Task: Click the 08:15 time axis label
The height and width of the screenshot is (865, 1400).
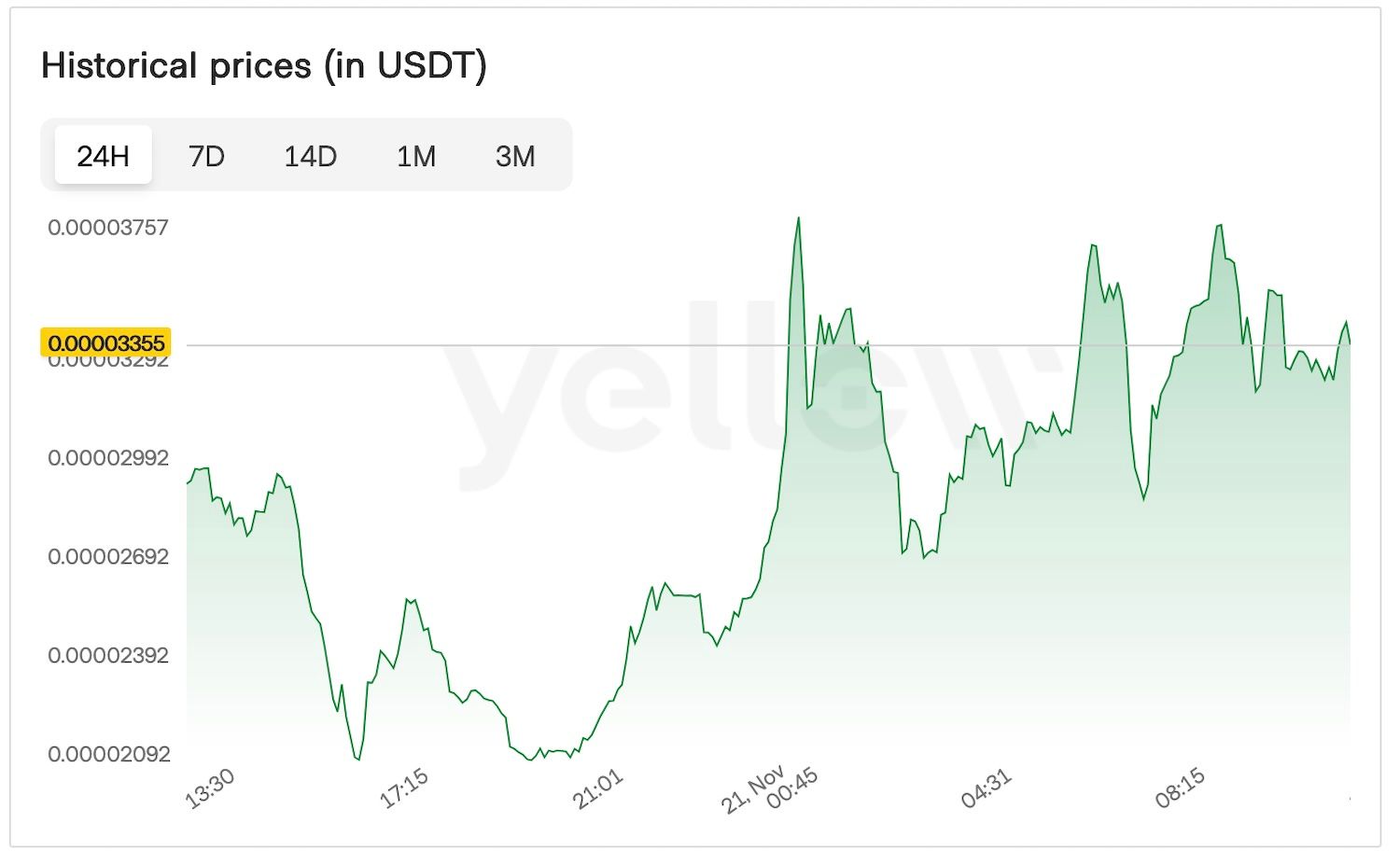Action: point(1180,788)
